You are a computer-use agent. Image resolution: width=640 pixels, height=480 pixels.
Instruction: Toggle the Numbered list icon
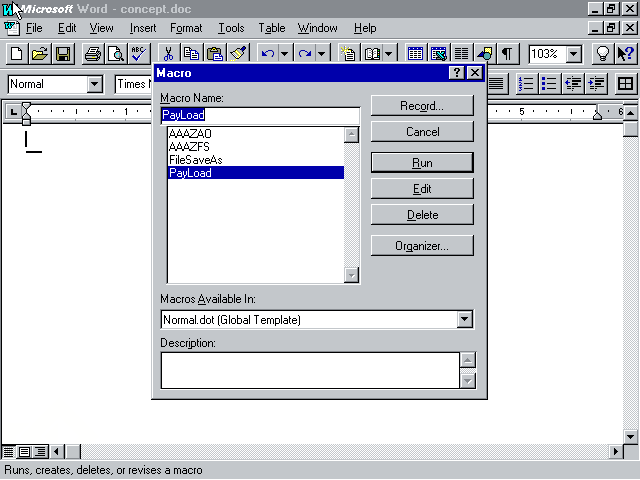coord(527,84)
